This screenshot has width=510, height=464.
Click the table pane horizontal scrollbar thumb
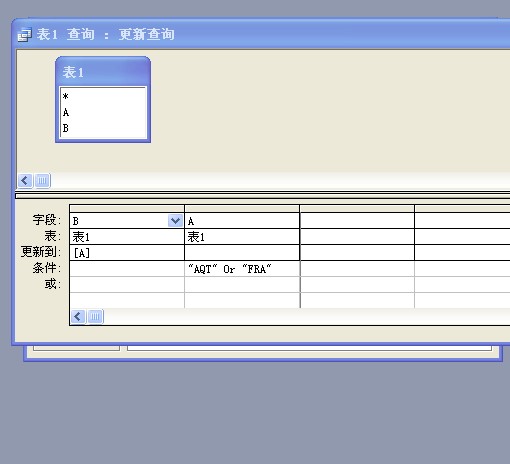pyautogui.click(x=42, y=181)
